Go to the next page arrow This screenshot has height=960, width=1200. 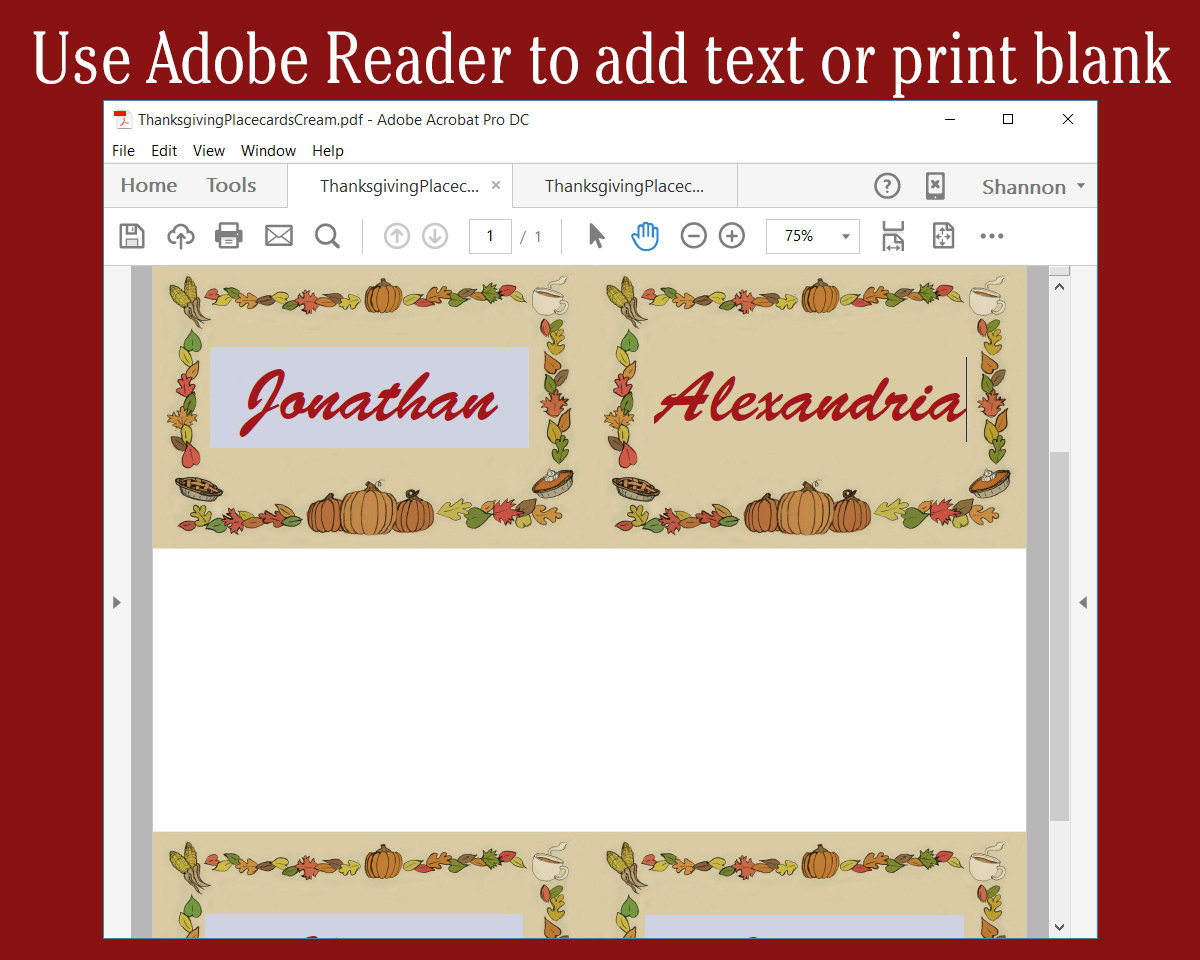pos(435,236)
